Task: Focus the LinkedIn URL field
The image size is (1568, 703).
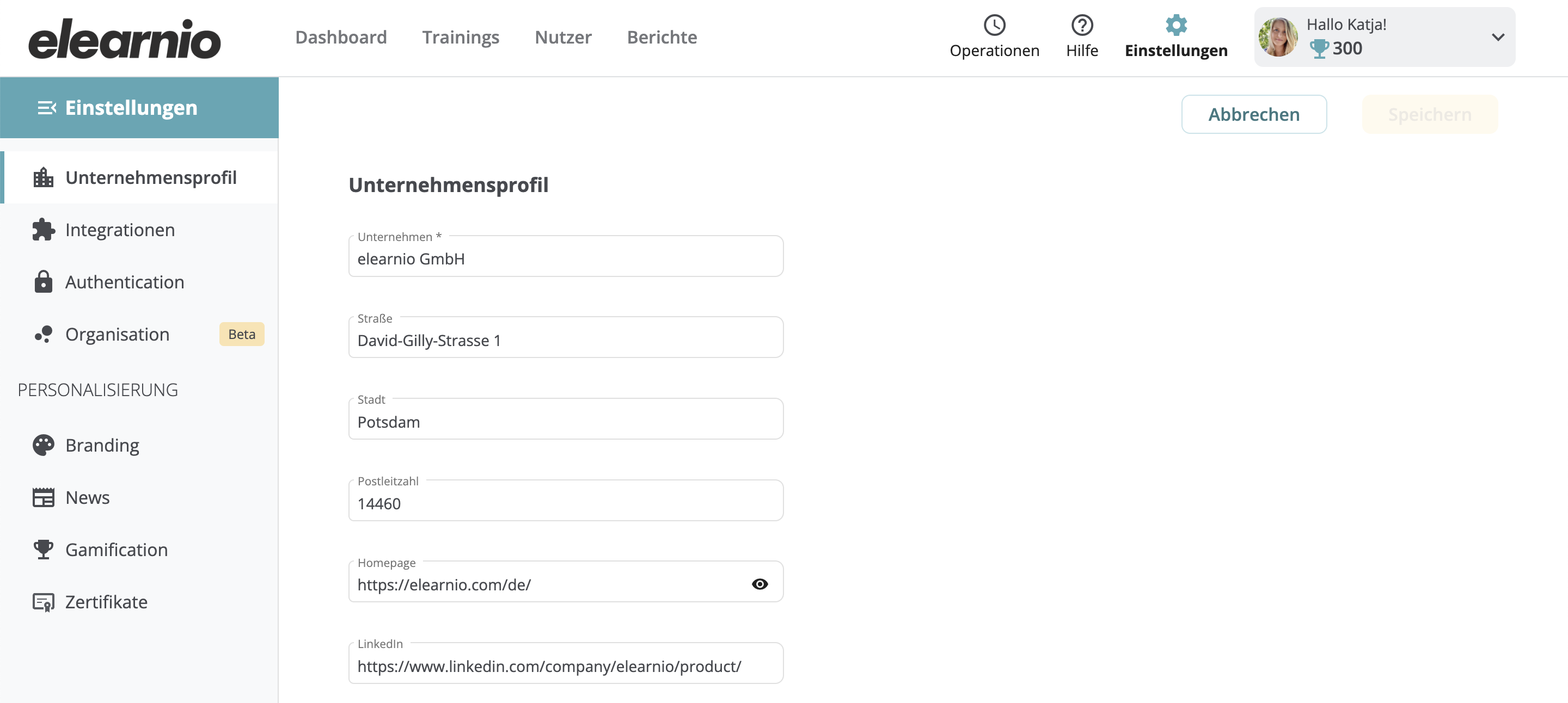Action: pyautogui.click(x=566, y=663)
